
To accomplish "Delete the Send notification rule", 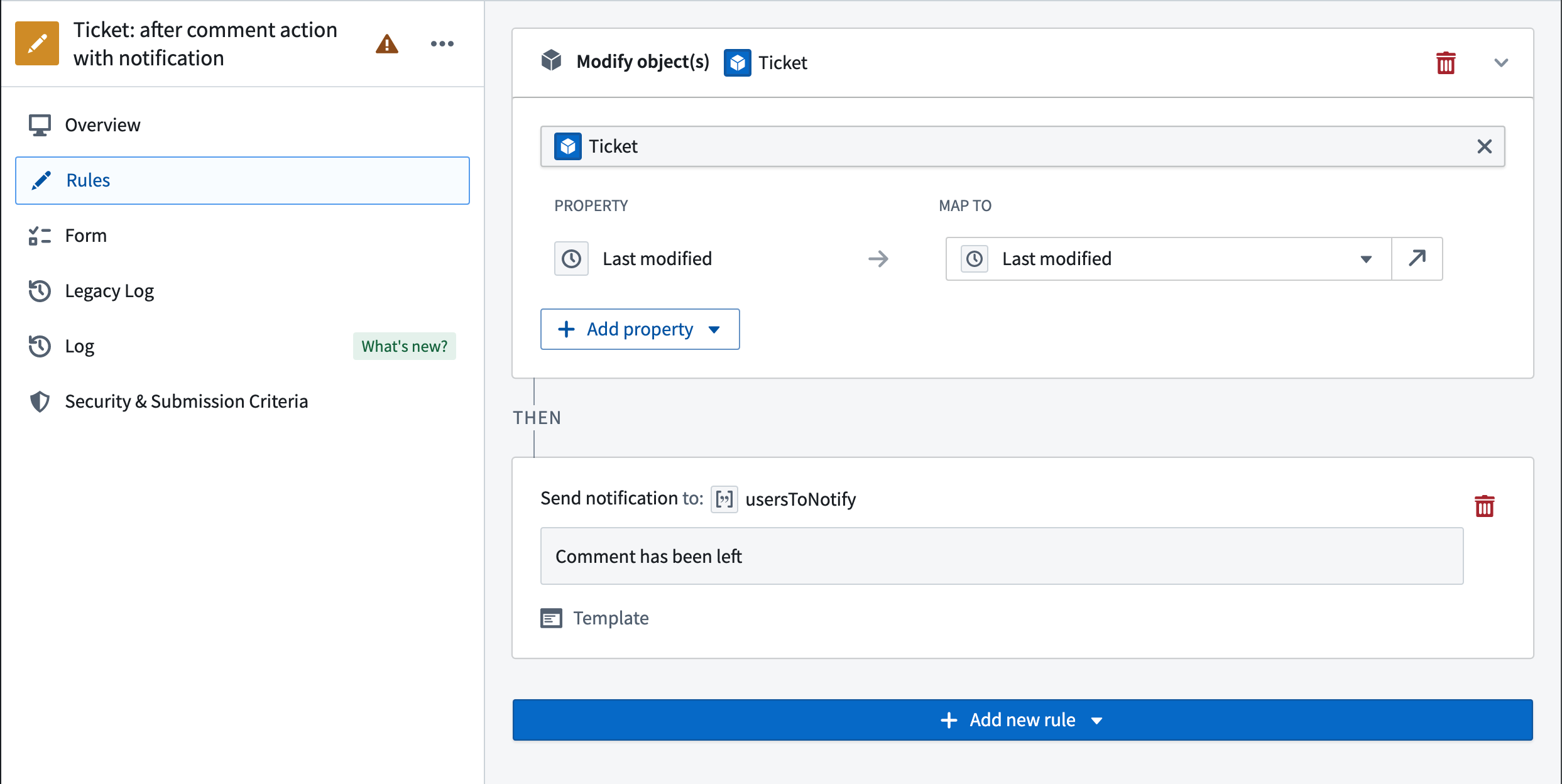I will [1484, 506].
